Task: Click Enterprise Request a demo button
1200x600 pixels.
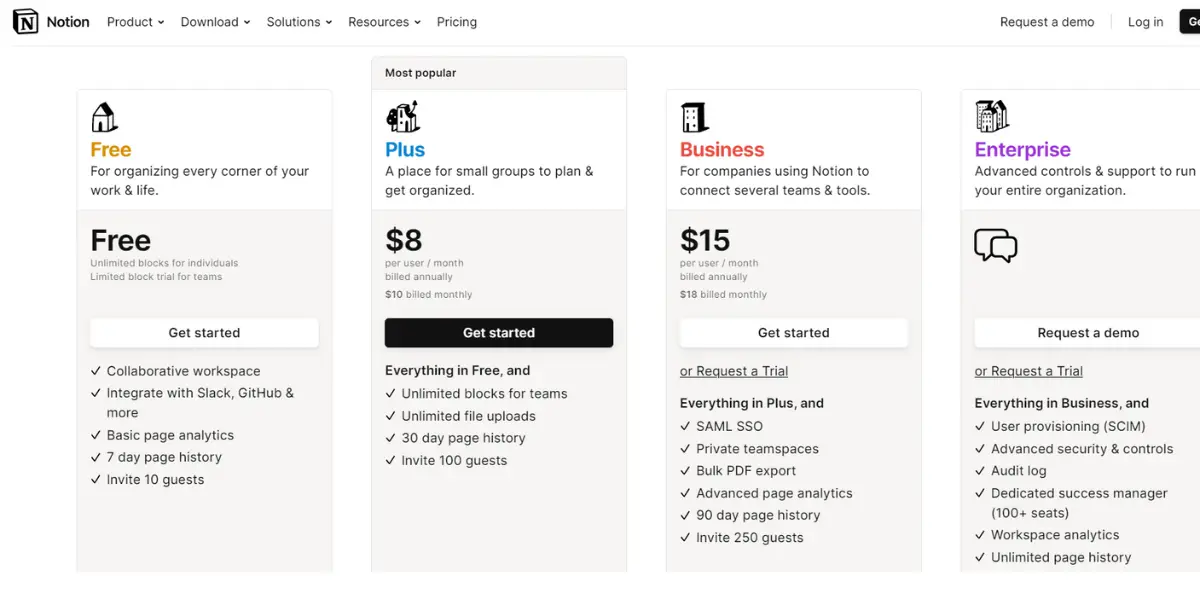Action: click(1088, 333)
